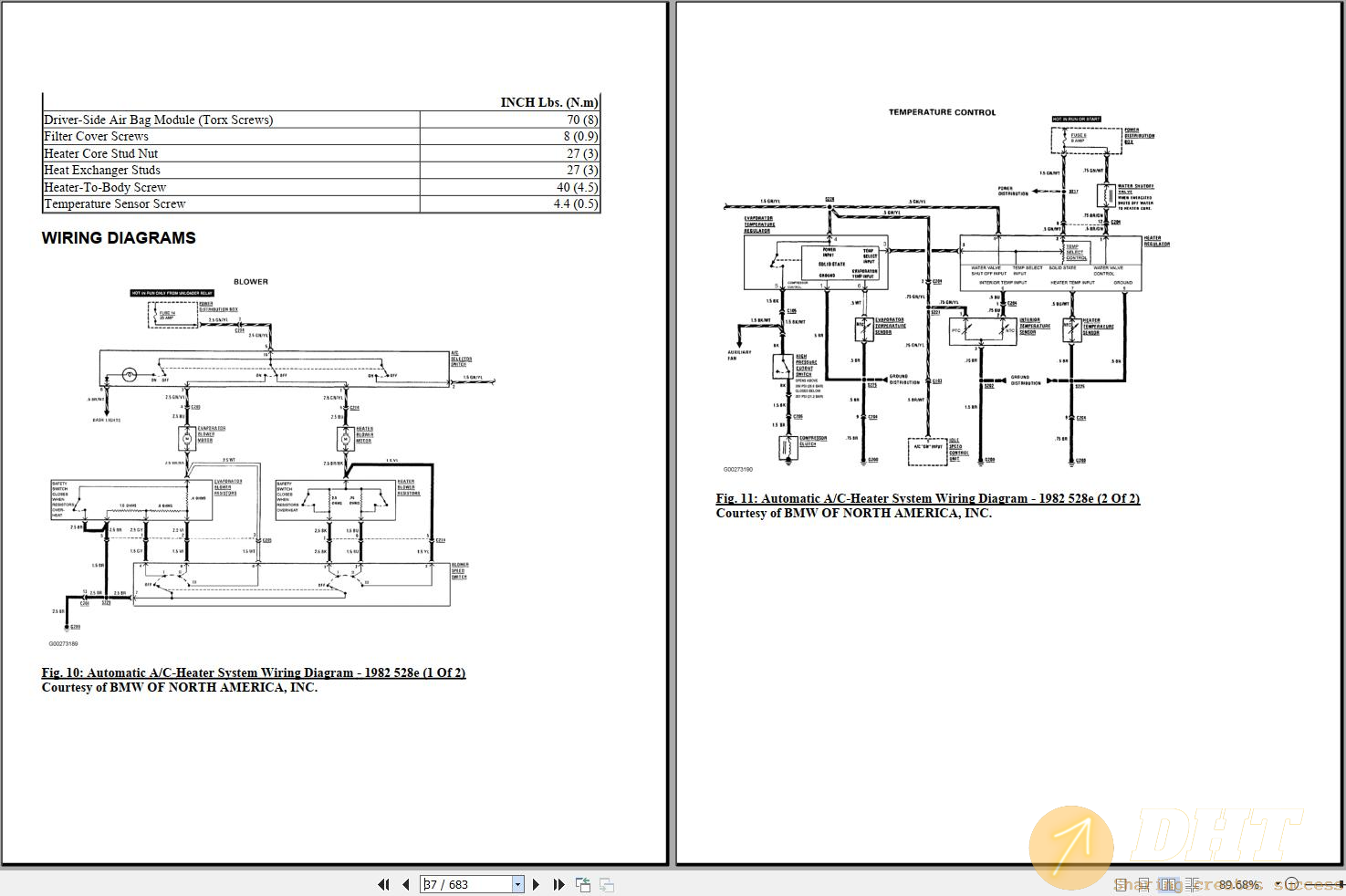Click the WIRING DIAGRAMS heading
The height and width of the screenshot is (896, 1346).
tap(119, 238)
